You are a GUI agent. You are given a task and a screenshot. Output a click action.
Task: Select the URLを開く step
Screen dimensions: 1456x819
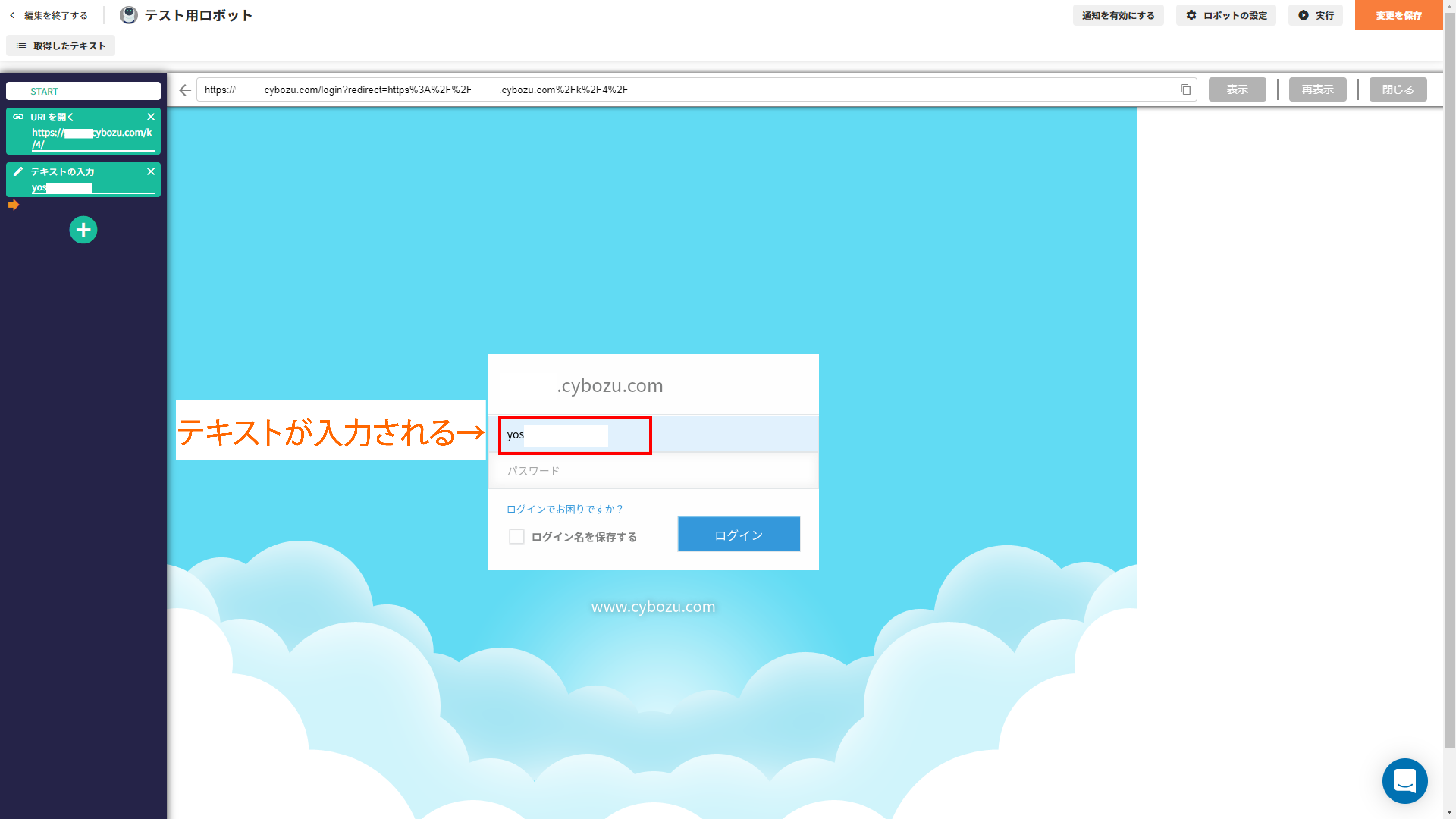coord(83,131)
